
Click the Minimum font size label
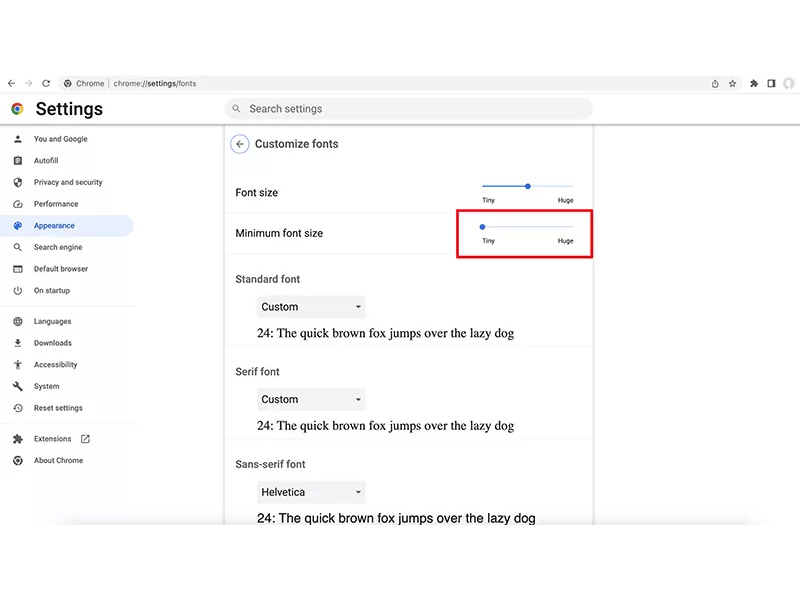[x=279, y=233]
